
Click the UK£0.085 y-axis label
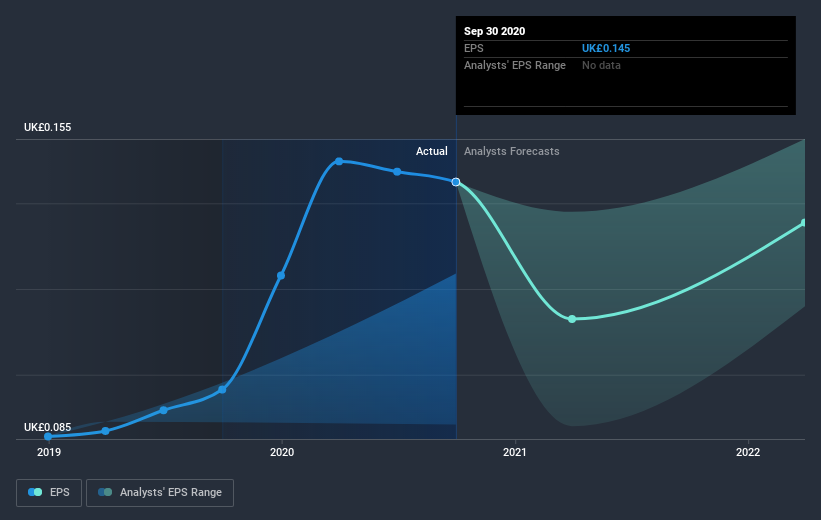(48, 427)
